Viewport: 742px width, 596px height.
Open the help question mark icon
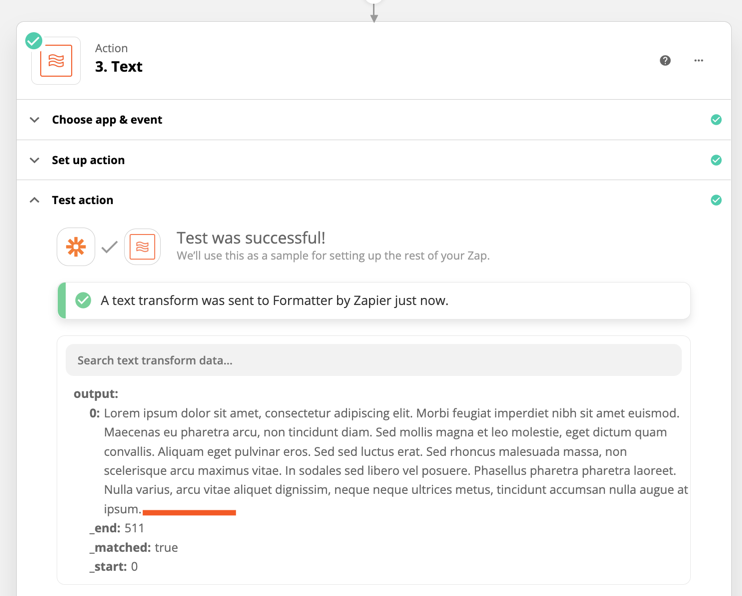tap(665, 61)
